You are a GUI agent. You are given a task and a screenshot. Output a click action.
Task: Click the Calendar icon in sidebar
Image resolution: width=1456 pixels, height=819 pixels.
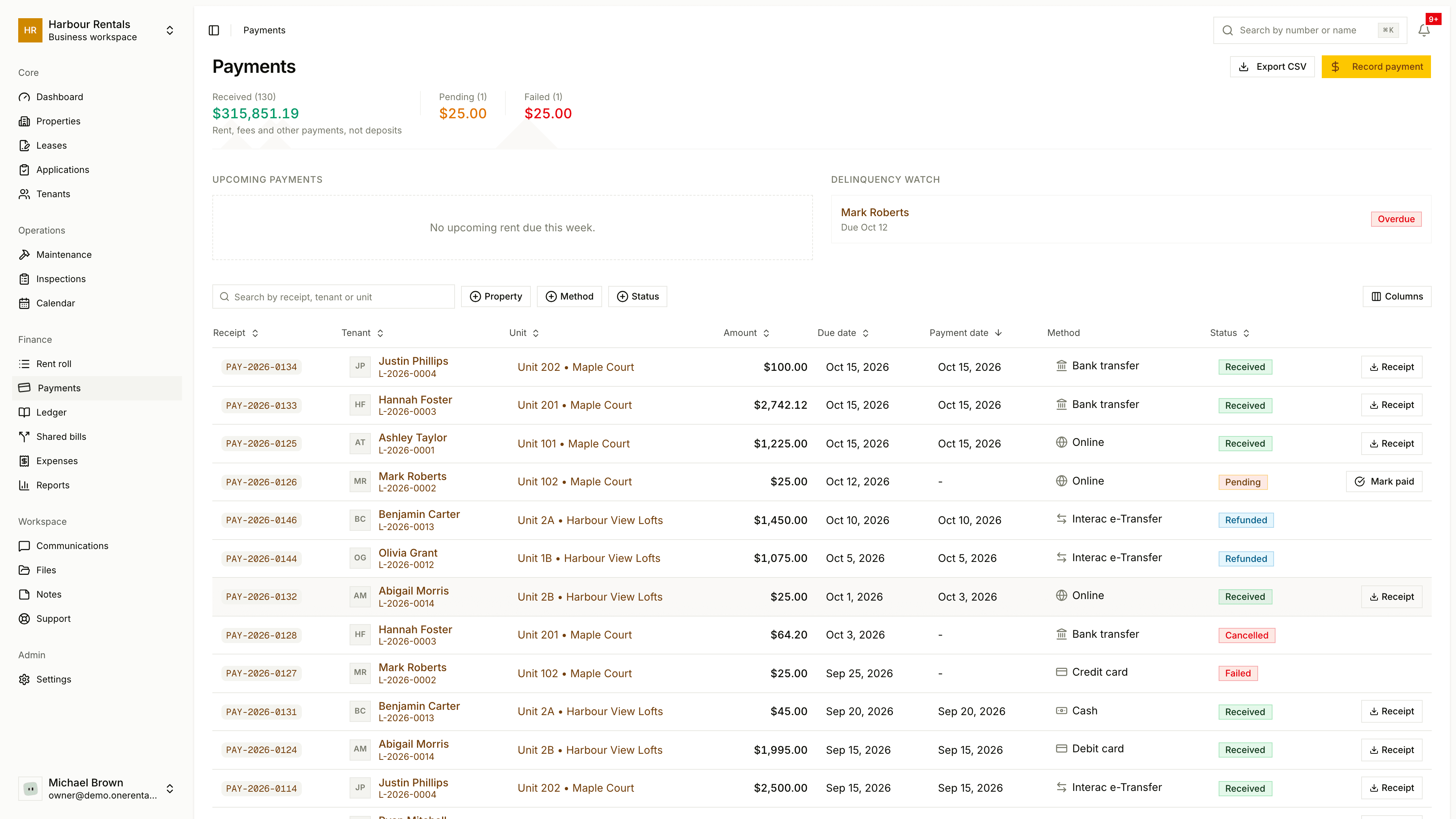24,303
